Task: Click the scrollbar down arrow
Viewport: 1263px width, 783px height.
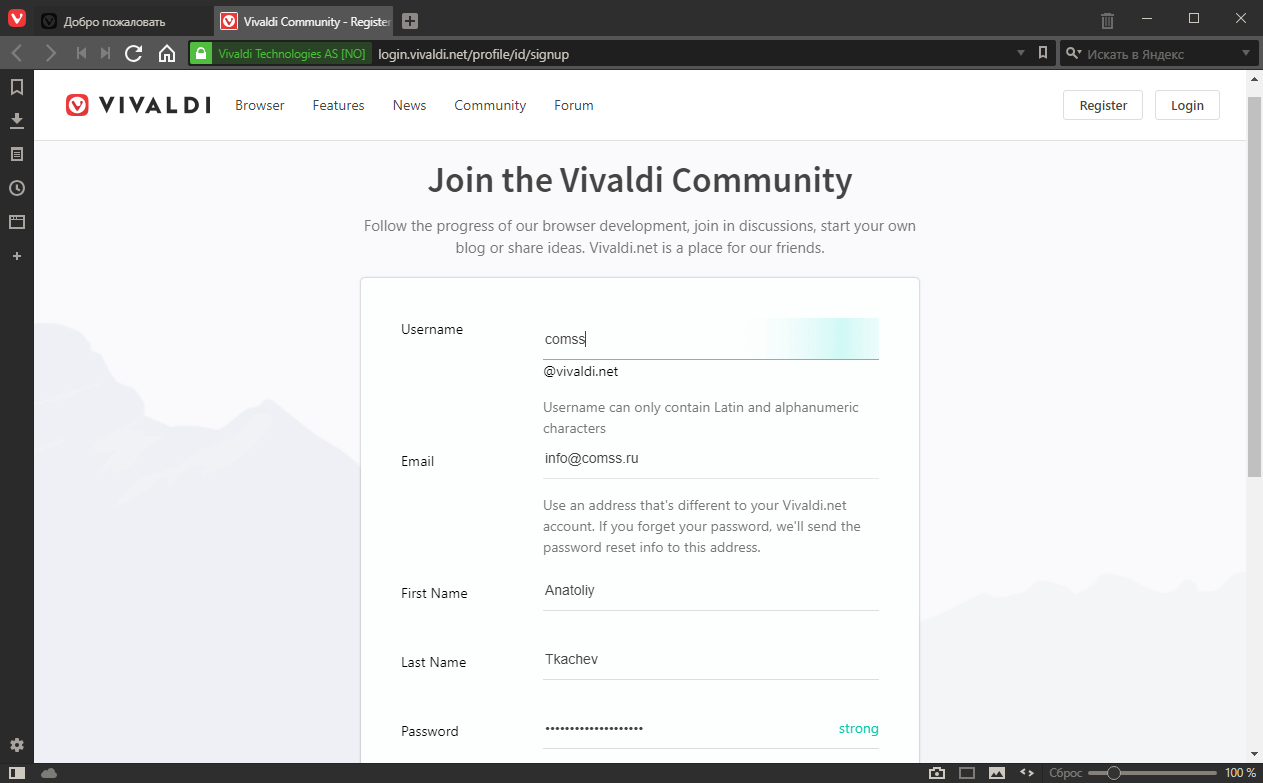Action: (1255, 755)
